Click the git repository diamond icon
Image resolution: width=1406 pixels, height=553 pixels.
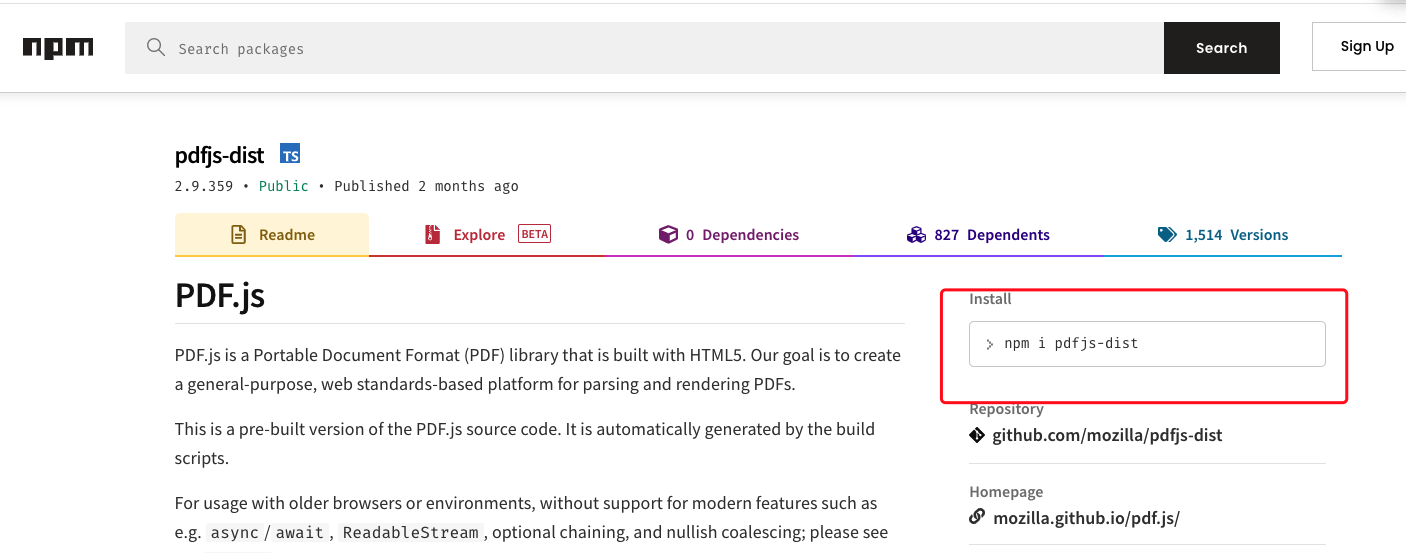point(977,435)
